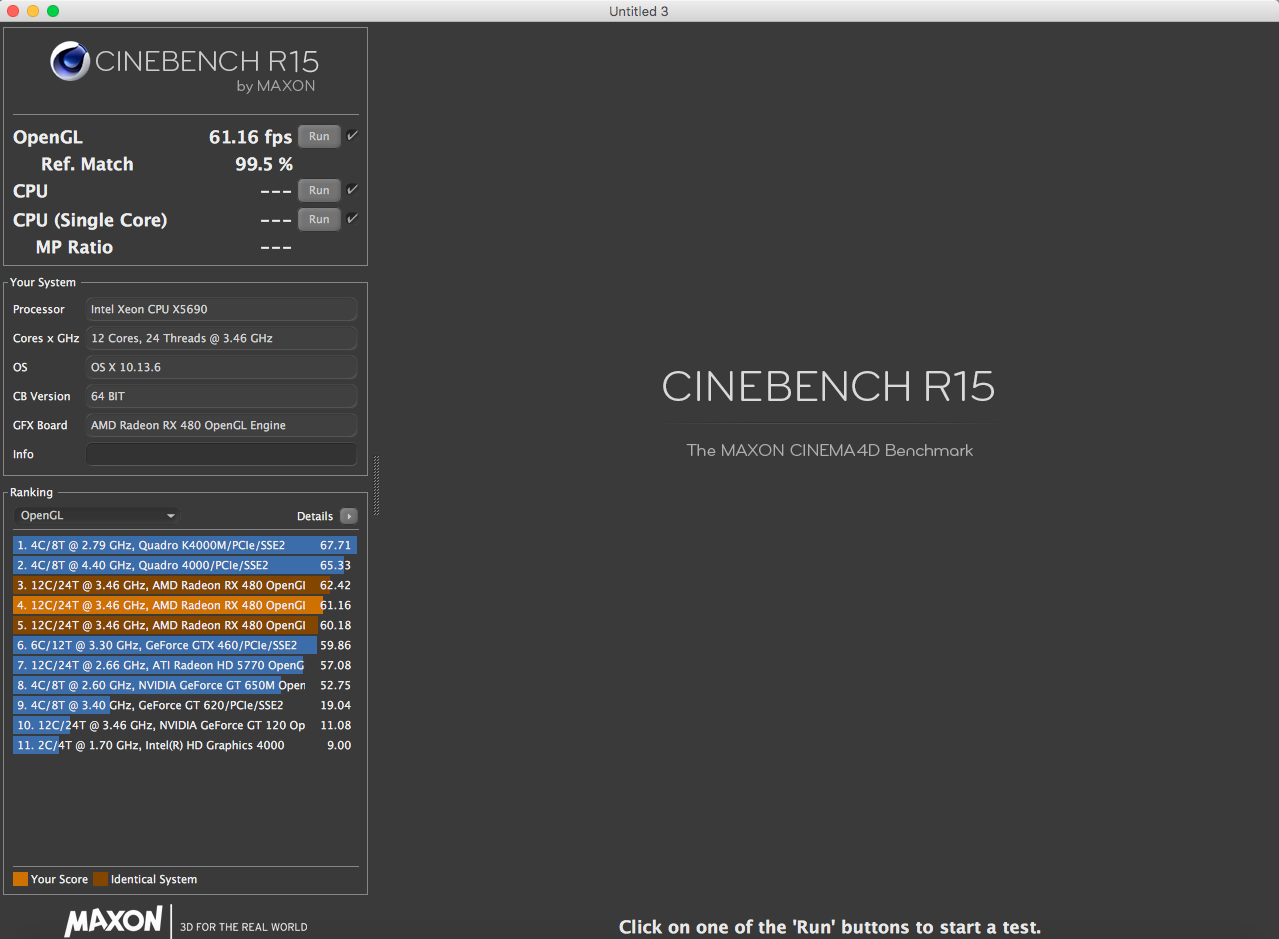Click the Untitled 3 window title
Screen dimensions: 1279x939
click(x=639, y=11)
